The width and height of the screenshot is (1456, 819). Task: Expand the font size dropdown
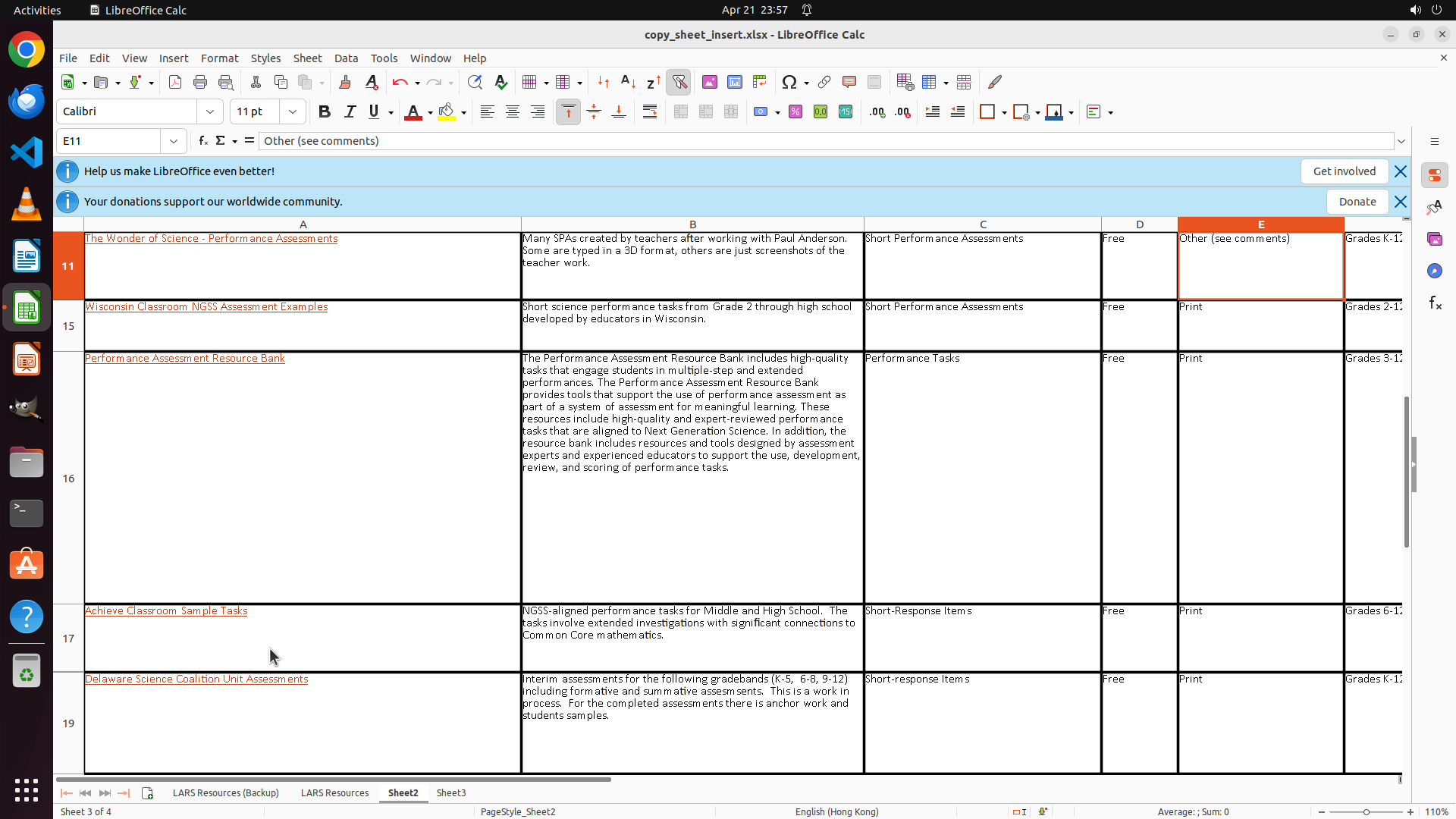[x=293, y=111]
